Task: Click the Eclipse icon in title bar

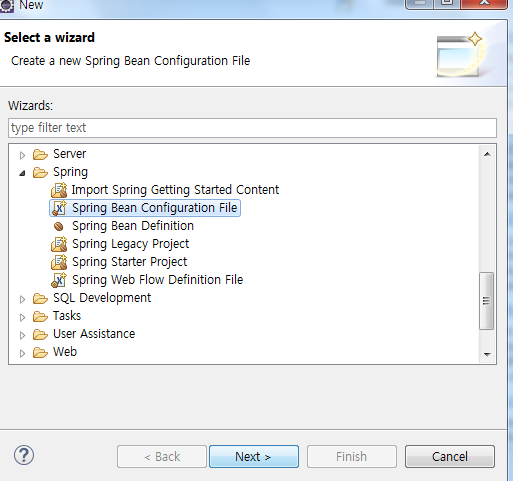Action: click(7, 6)
